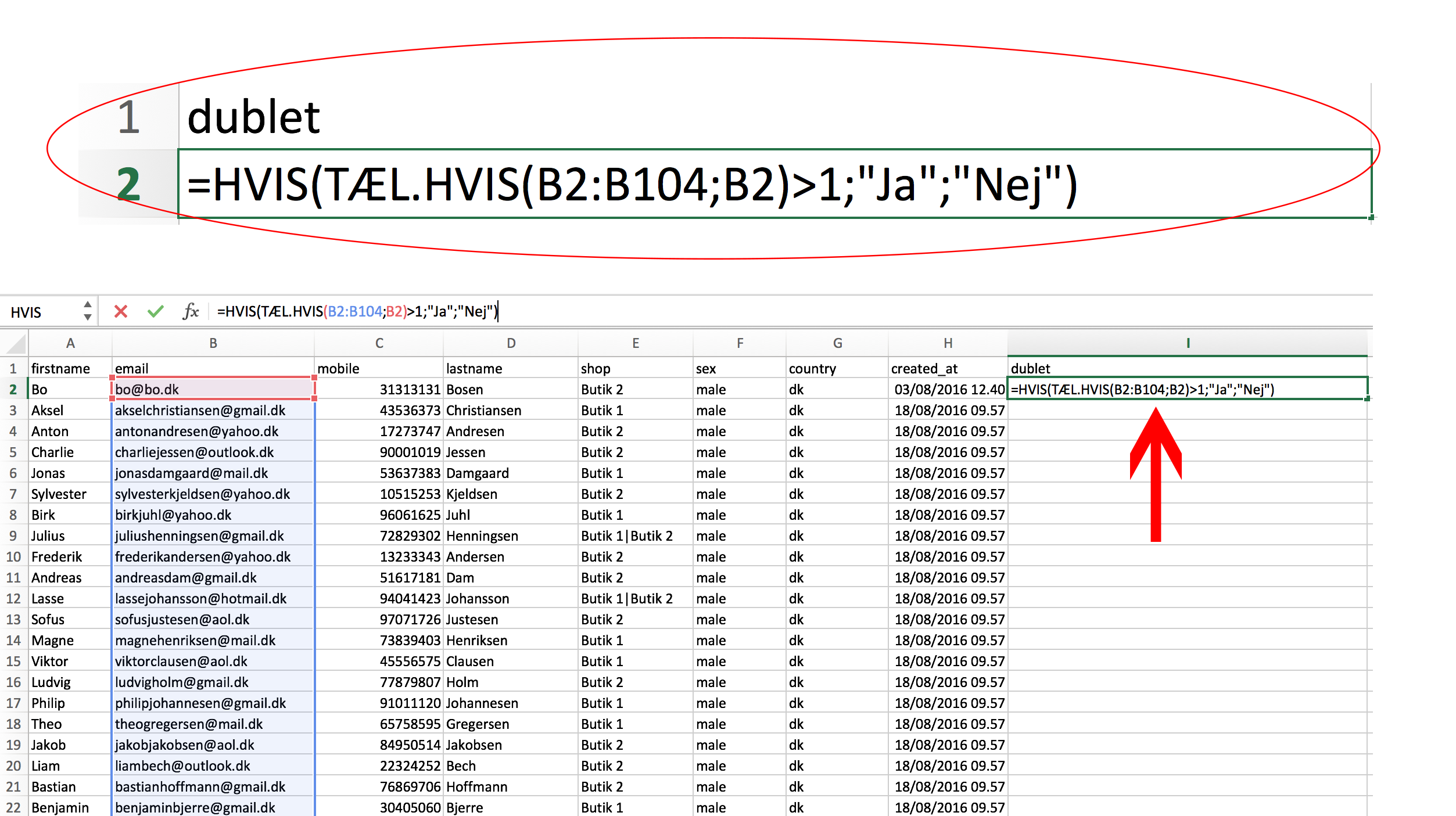This screenshot has height=816, width=1456.
Task: Select column E header
Action: [x=635, y=343]
